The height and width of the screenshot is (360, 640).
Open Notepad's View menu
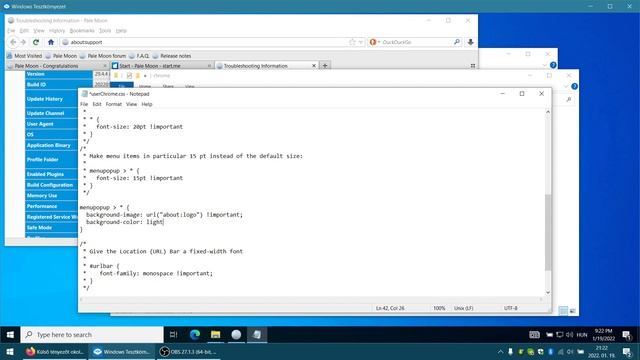[x=131, y=104]
